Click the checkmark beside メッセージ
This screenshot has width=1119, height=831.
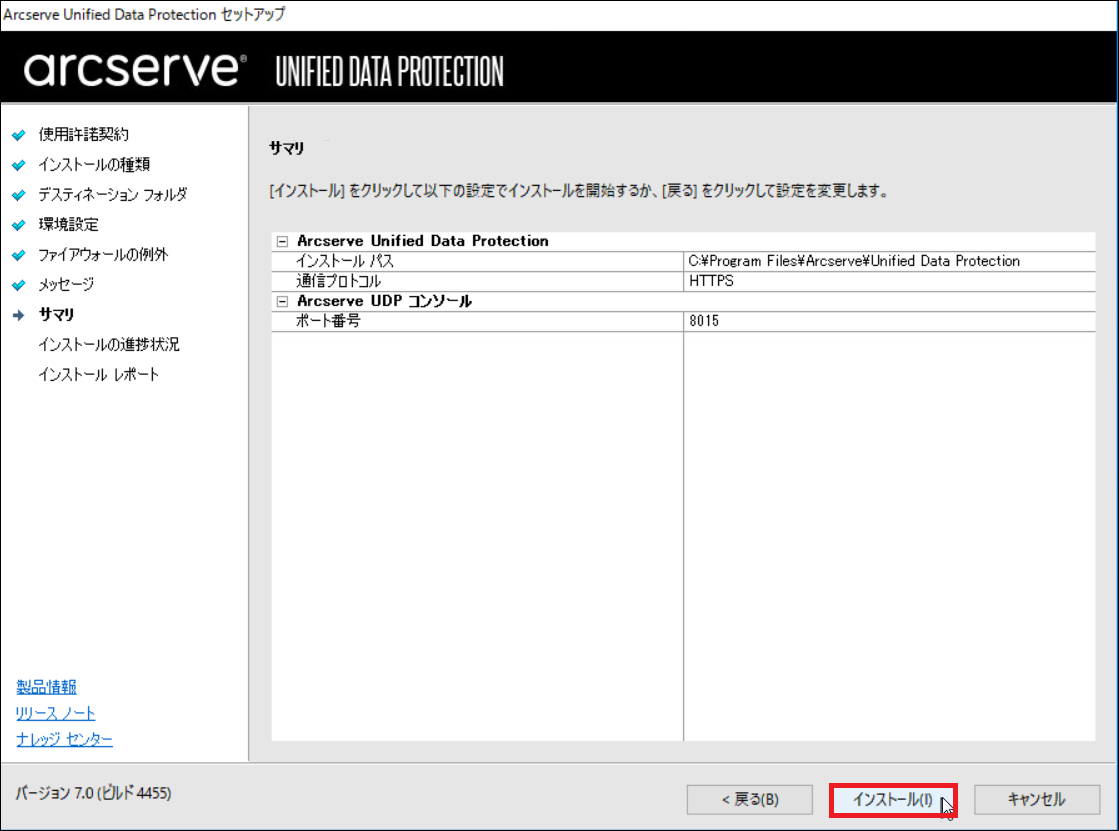(19, 284)
